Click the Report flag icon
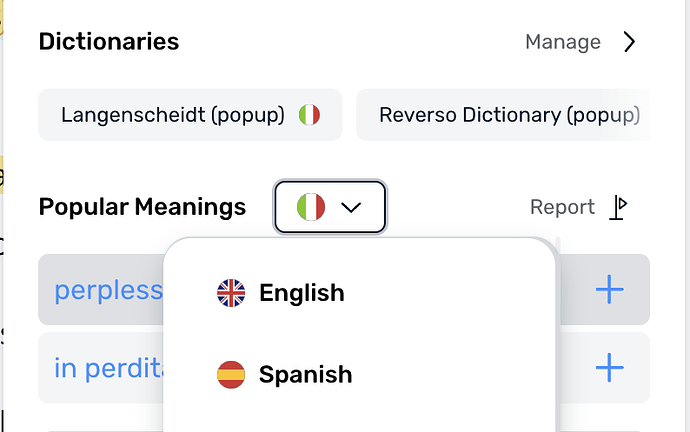The height and width of the screenshot is (432, 690). click(x=619, y=207)
